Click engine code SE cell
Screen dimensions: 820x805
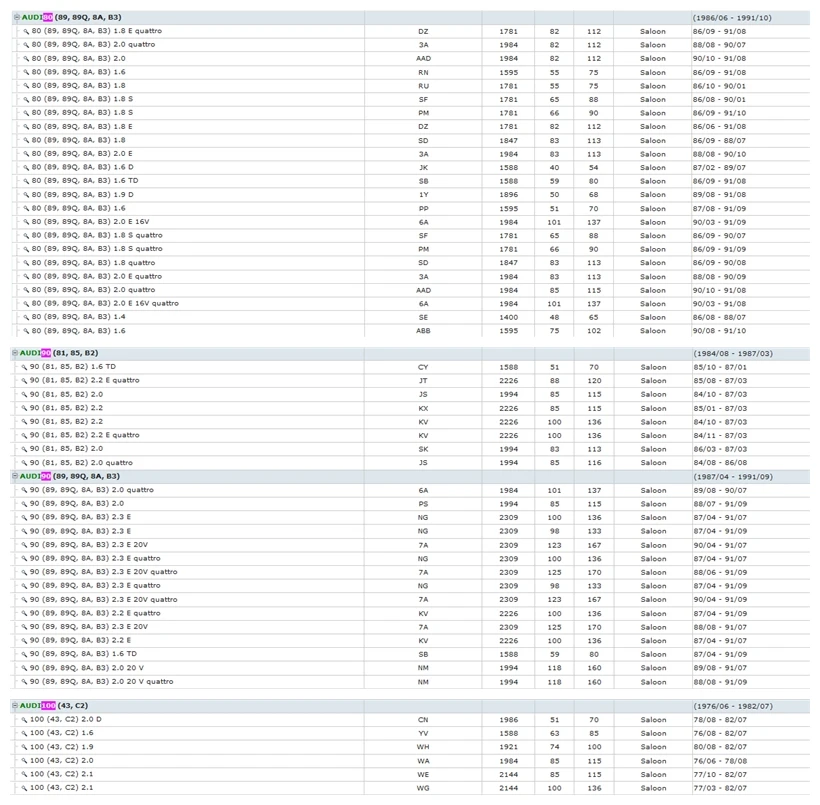pyautogui.click(x=423, y=317)
